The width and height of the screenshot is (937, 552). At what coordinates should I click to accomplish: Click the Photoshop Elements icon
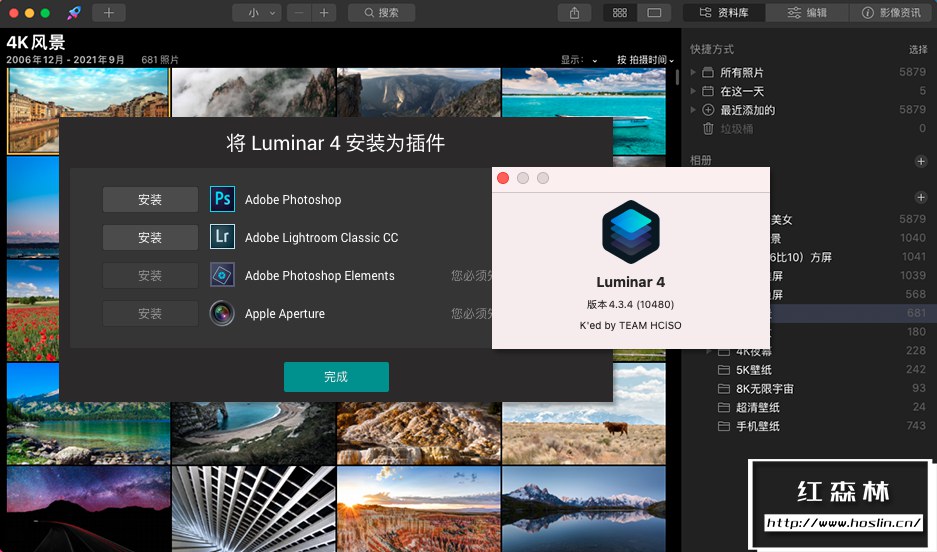222,275
